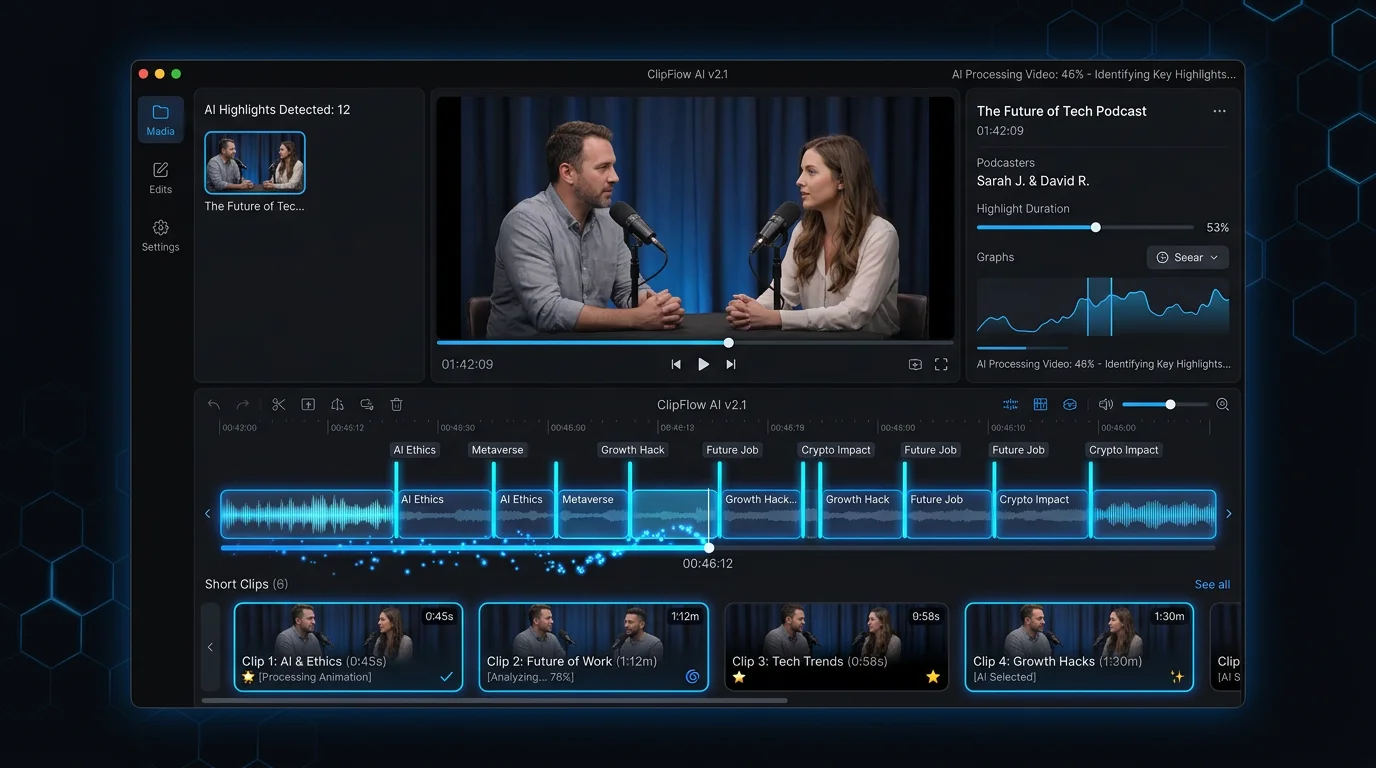Viewport: 1376px width, 768px height.
Task: Click the video progress bar handle
Action: pyautogui.click(x=728, y=342)
